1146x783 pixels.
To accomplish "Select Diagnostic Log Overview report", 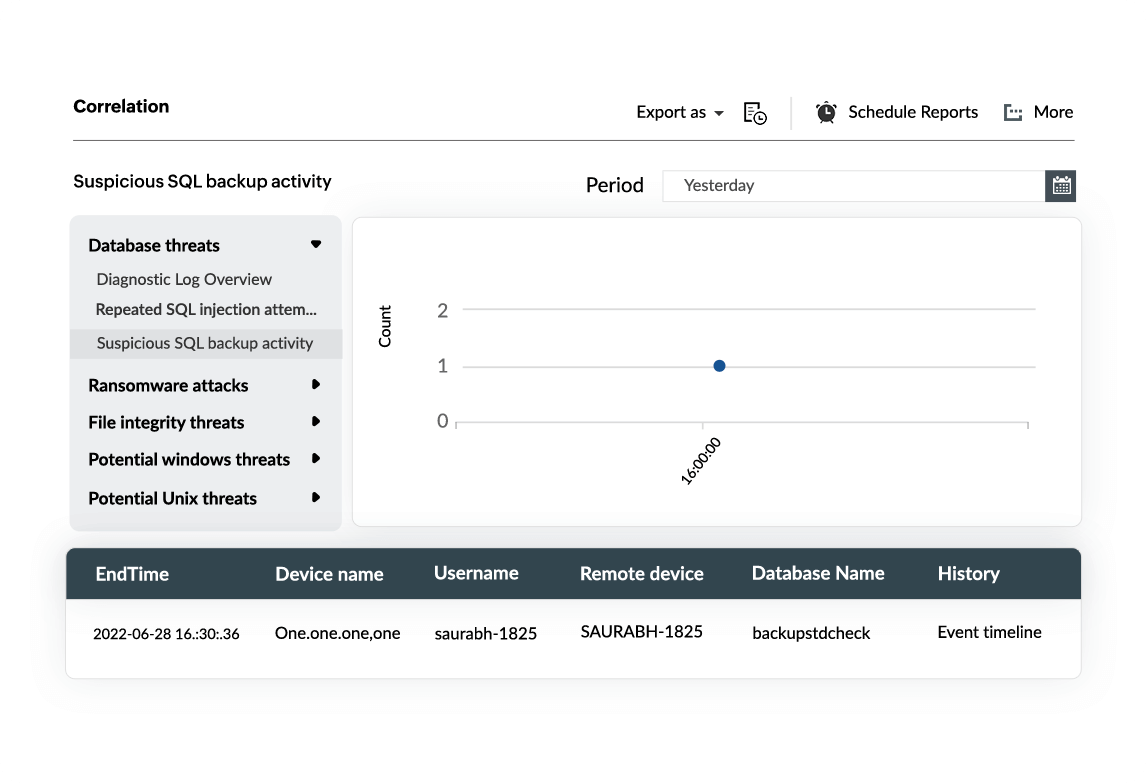I will 184,280.
